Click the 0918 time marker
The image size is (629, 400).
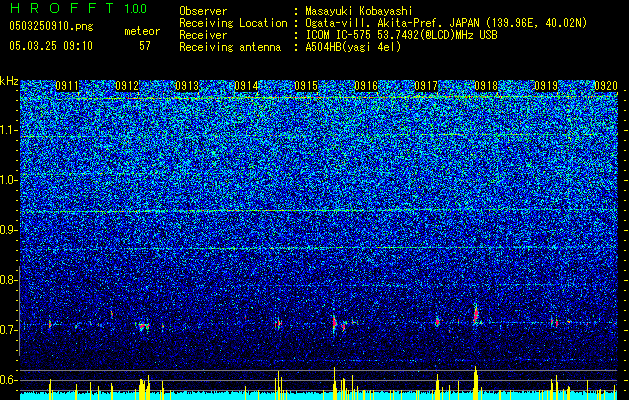pyautogui.click(x=486, y=86)
